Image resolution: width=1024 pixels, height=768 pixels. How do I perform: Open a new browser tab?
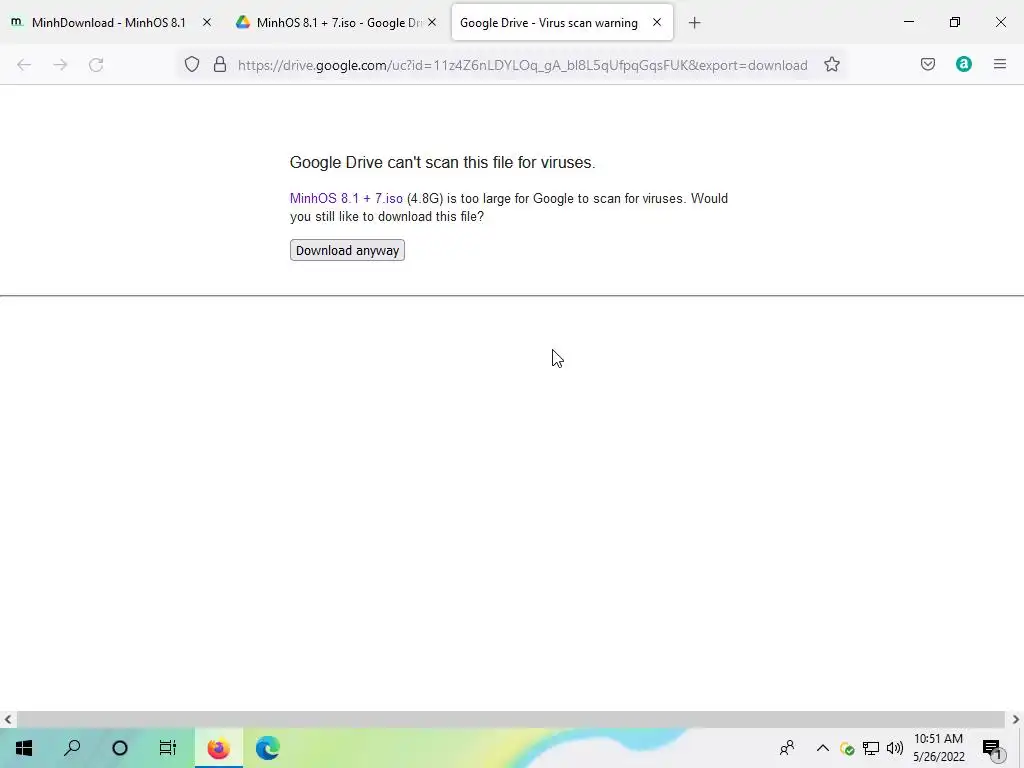(694, 23)
